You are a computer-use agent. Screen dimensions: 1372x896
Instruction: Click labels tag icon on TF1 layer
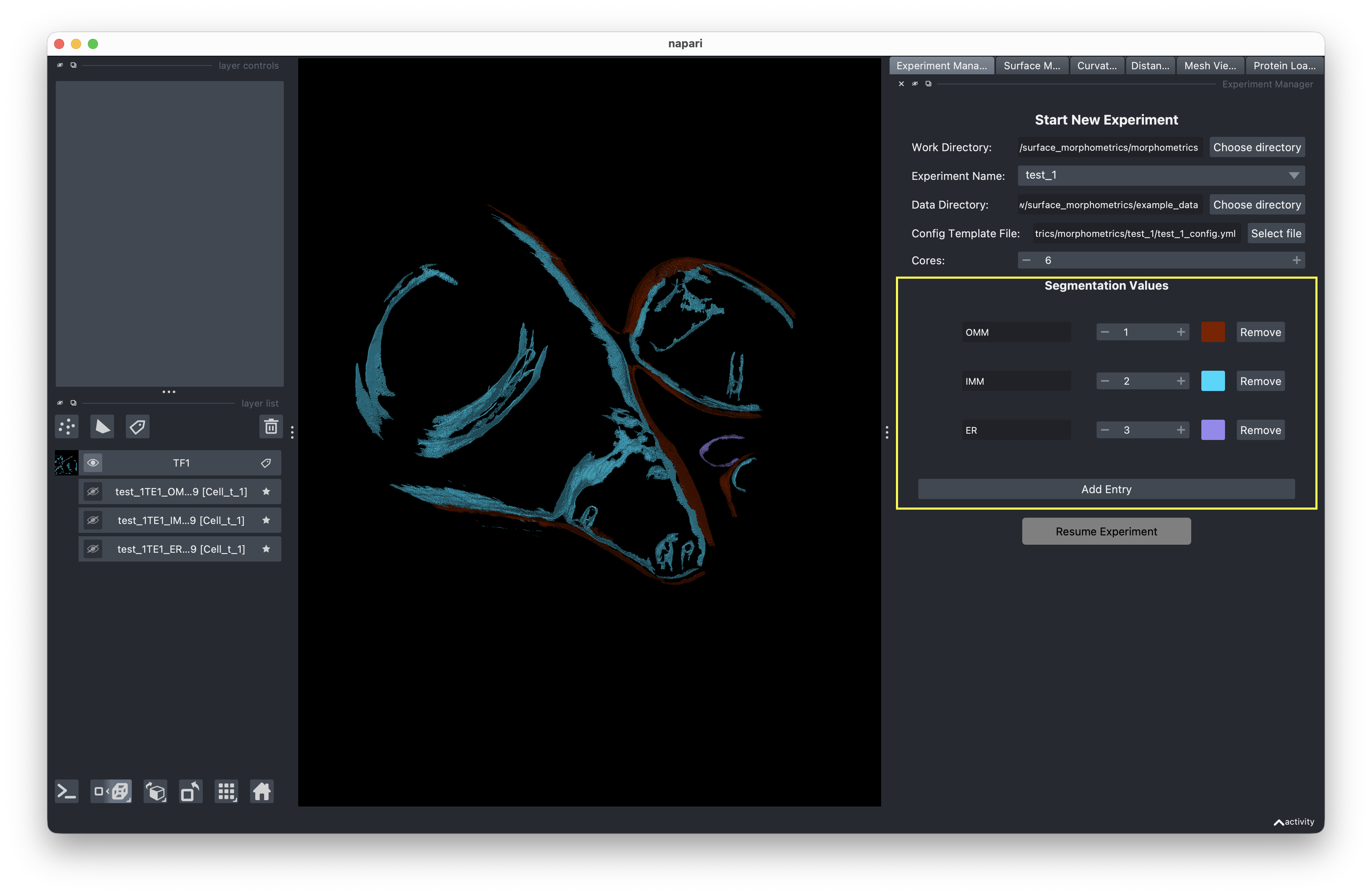(266, 463)
